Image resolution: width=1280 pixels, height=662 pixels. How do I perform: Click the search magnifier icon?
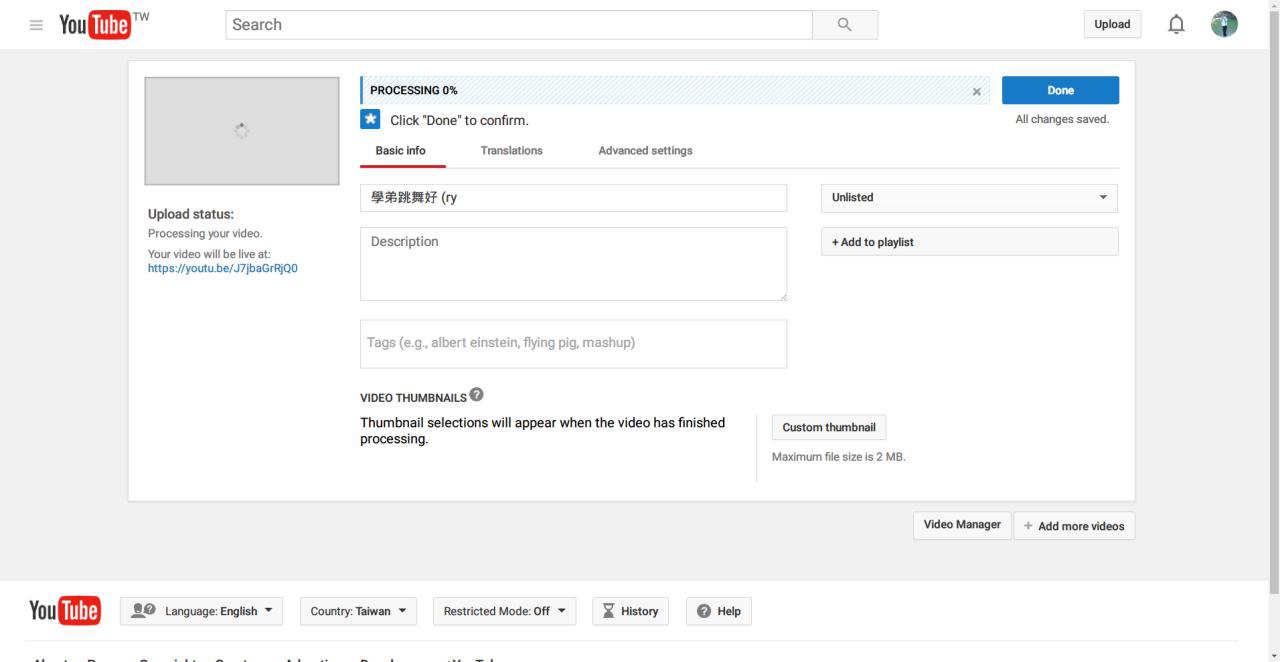coord(844,25)
